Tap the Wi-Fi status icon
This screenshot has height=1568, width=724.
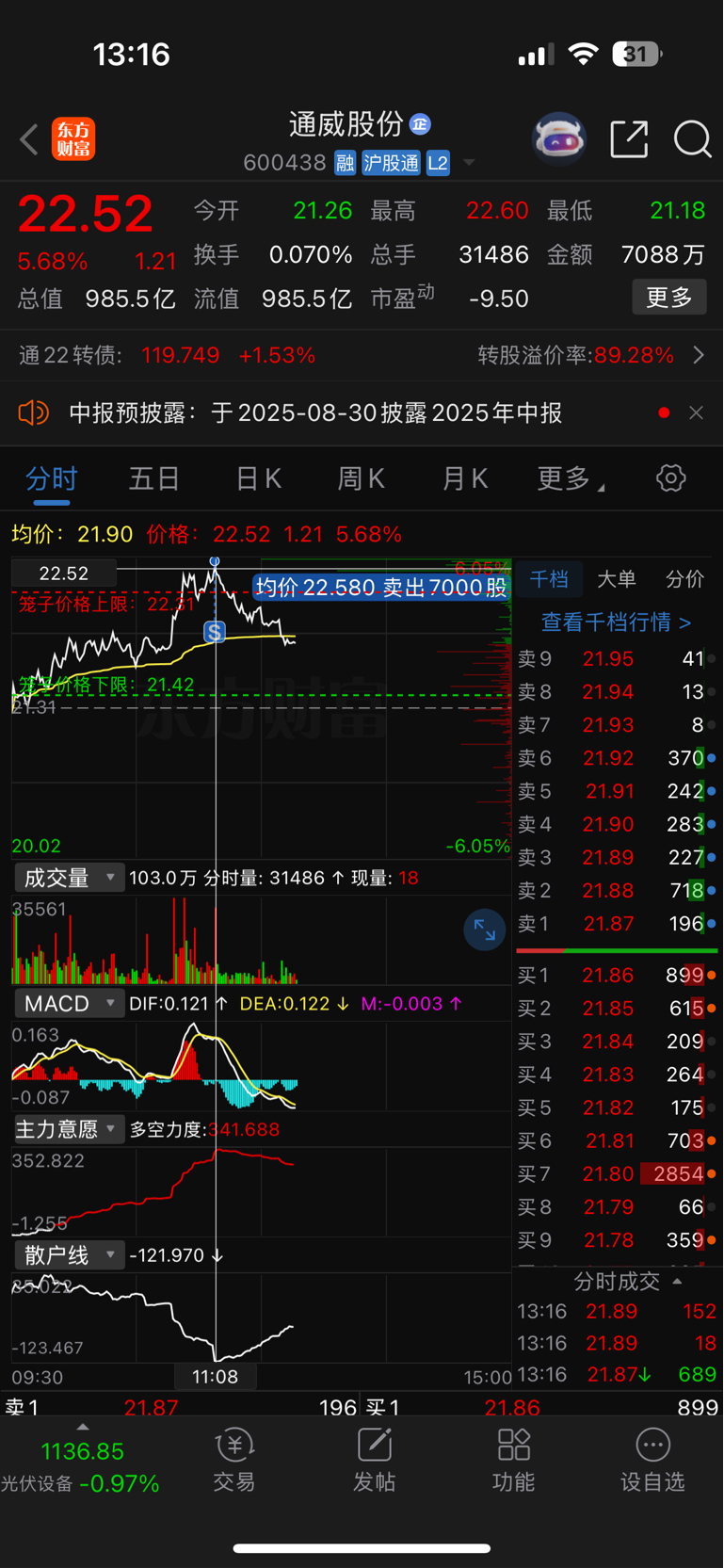(584, 54)
